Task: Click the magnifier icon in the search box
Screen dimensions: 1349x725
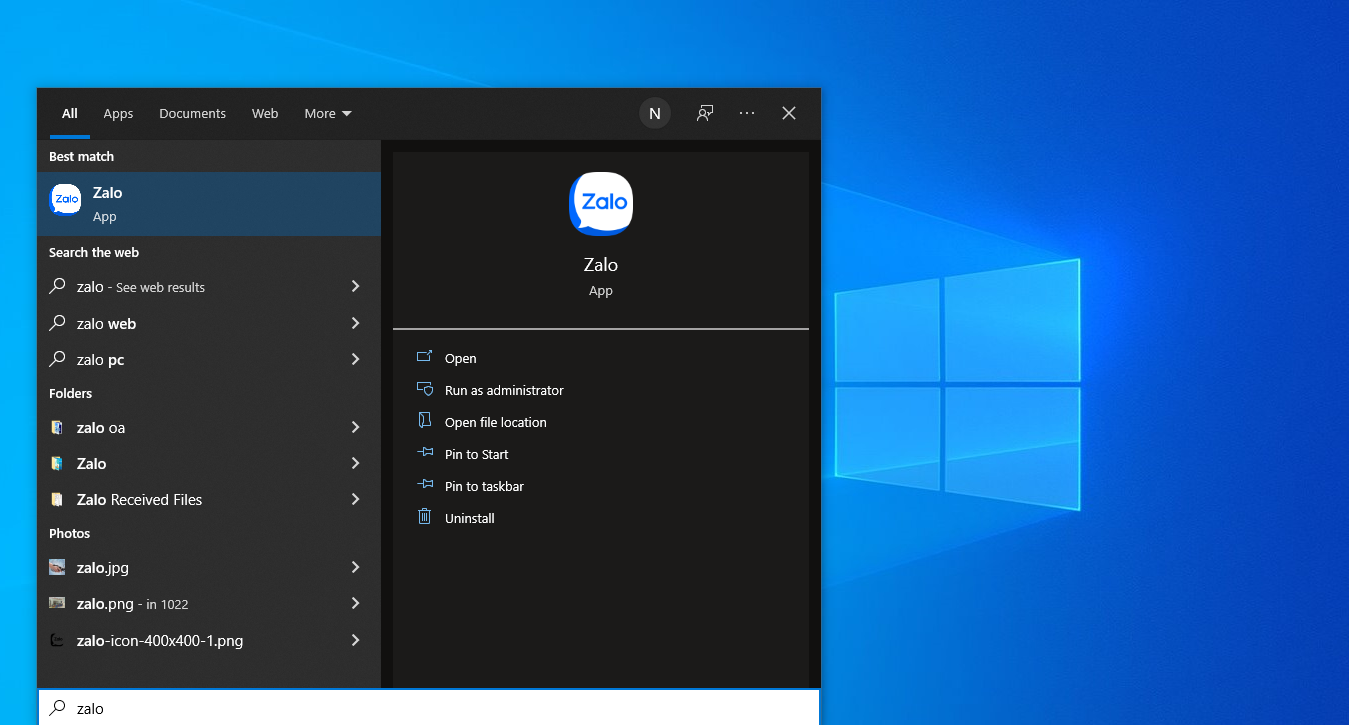Action: click(58, 708)
